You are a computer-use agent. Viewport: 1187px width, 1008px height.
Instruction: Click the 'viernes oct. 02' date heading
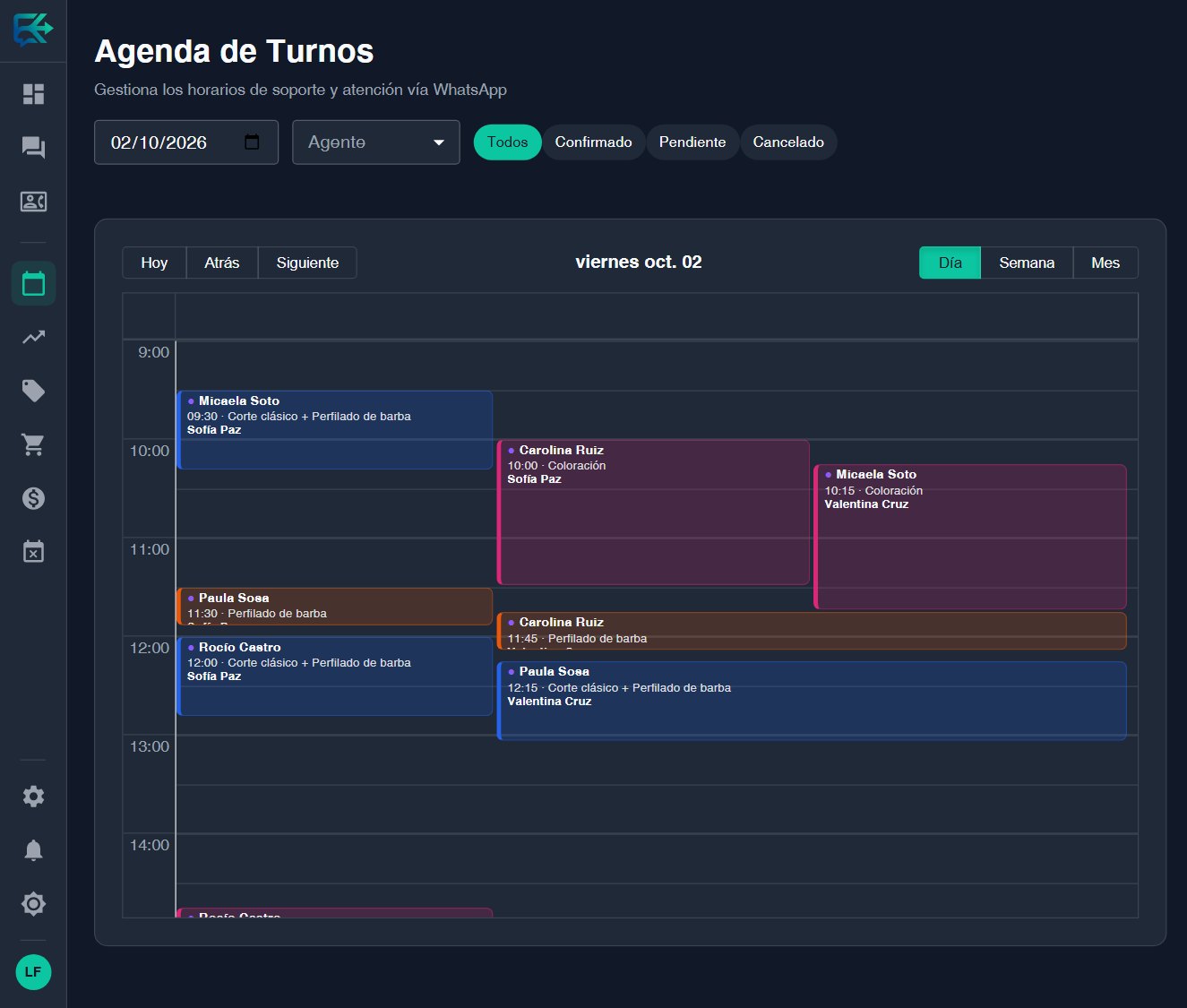(x=639, y=262)
